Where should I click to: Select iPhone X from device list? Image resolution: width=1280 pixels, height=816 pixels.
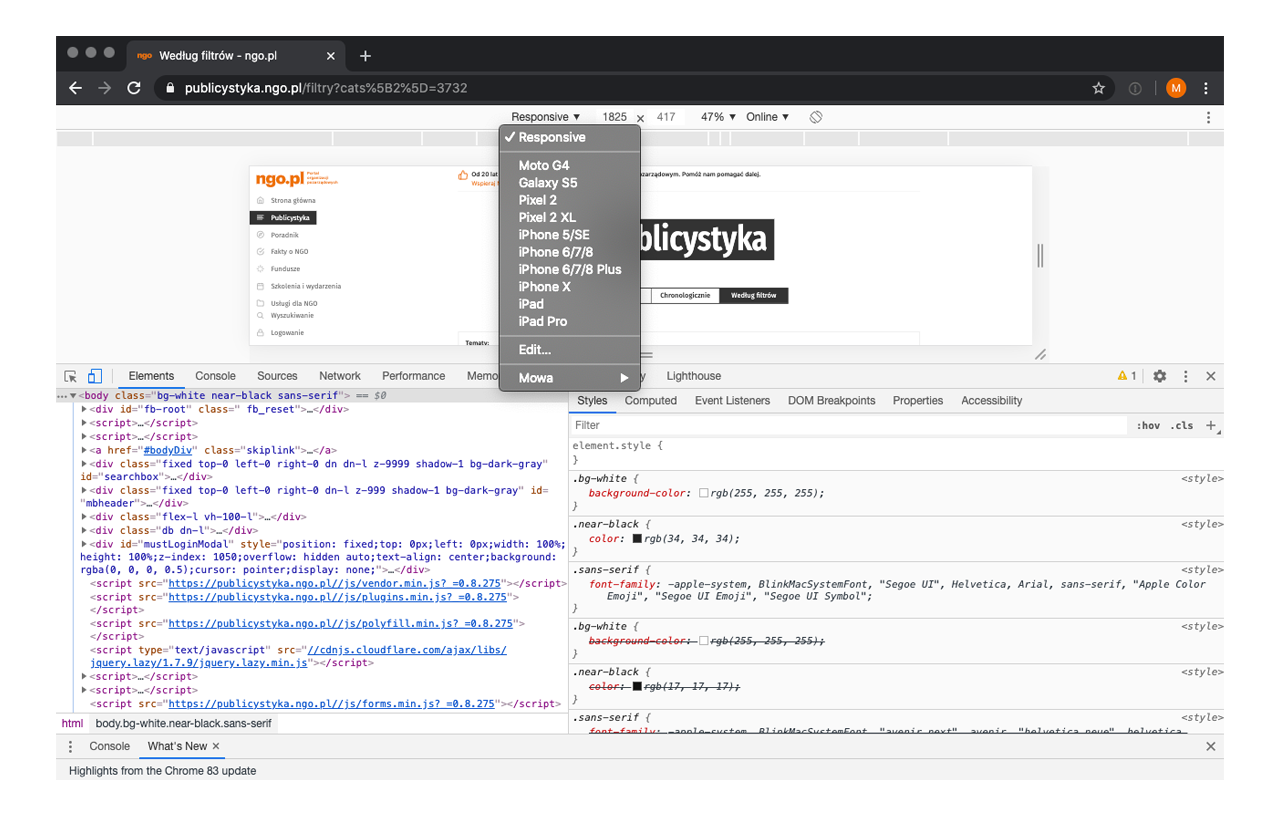[x=544, y=287]
